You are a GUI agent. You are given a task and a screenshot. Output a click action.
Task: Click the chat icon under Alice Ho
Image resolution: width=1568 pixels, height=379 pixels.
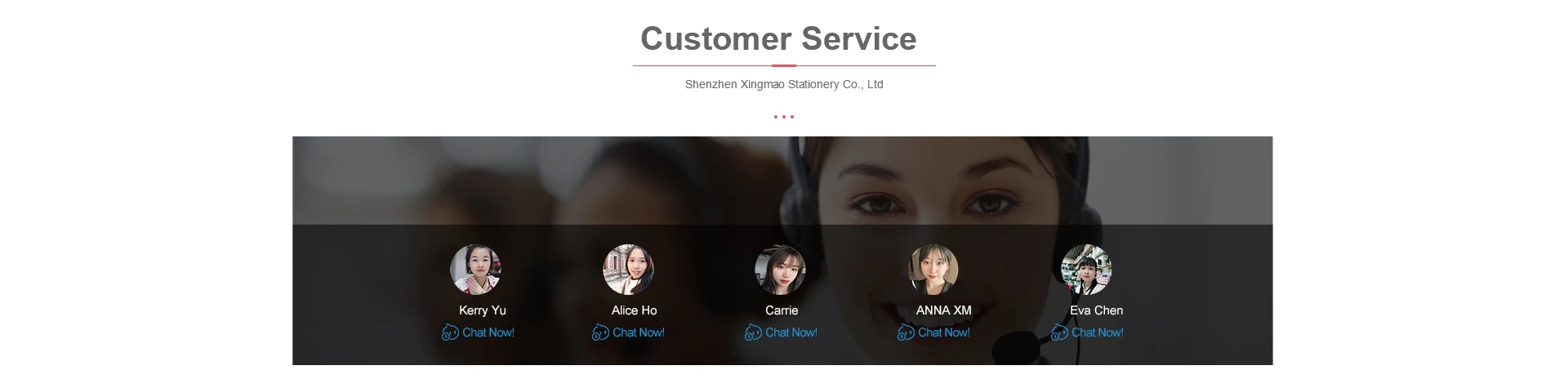point(600,332)
